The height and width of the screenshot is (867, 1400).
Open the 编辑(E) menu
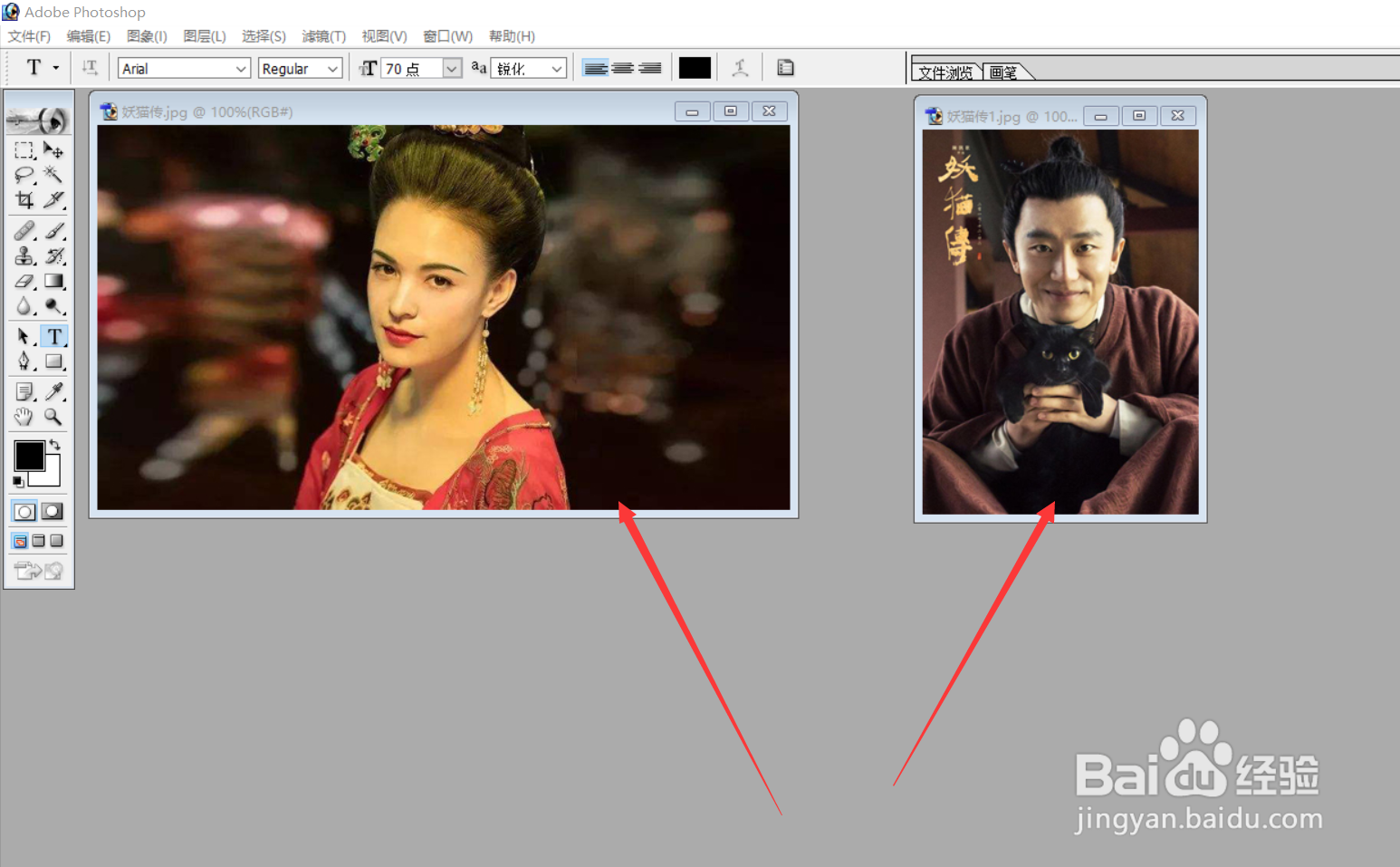(x=89, y=36)
